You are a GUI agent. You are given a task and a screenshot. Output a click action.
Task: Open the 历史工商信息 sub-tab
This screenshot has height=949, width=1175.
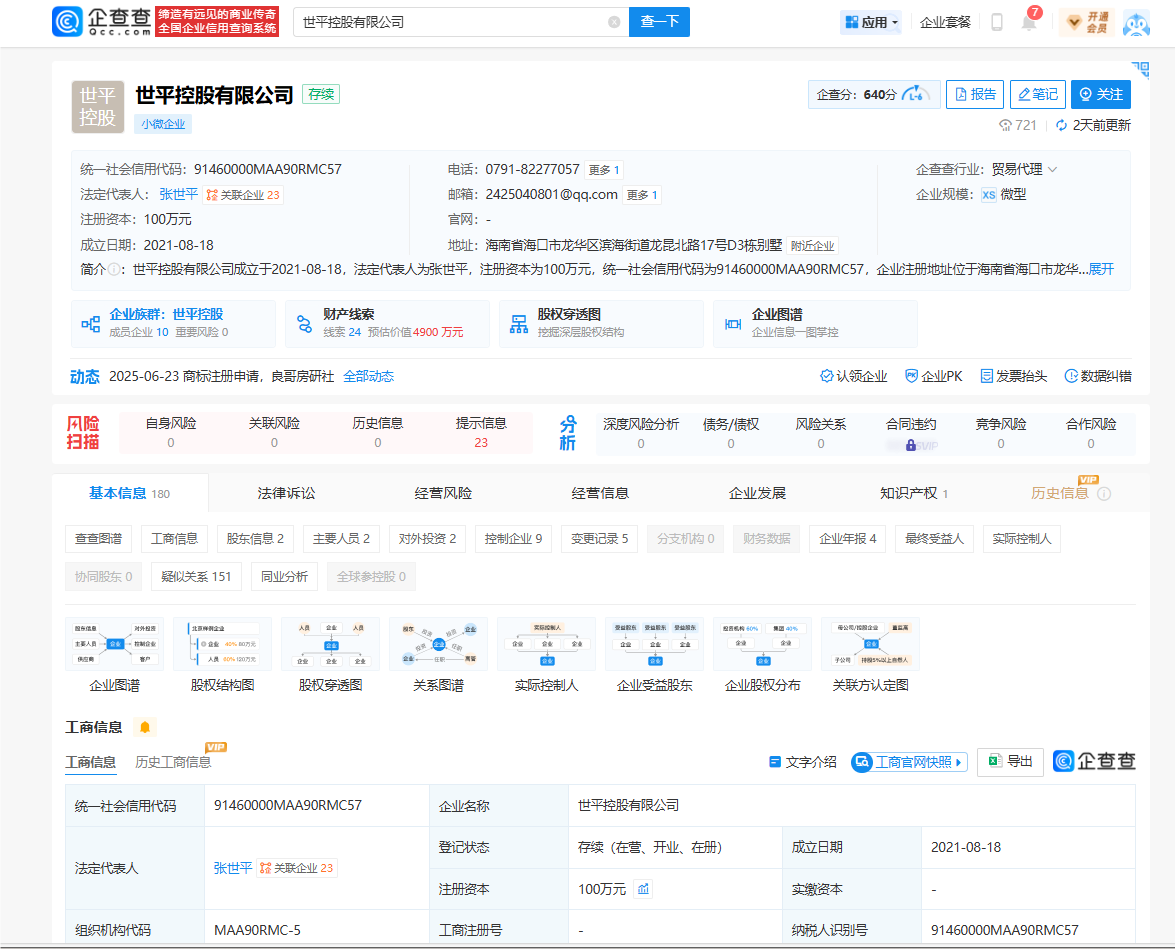click(173, 762)
